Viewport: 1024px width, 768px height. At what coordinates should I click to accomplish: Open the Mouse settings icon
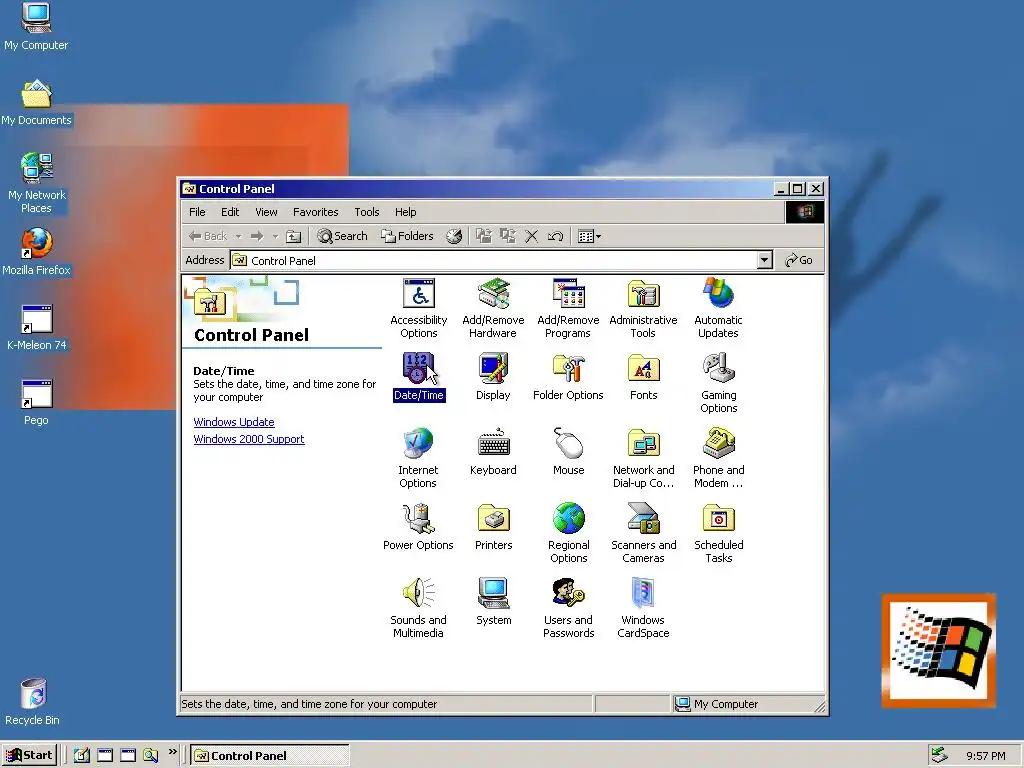568,452
